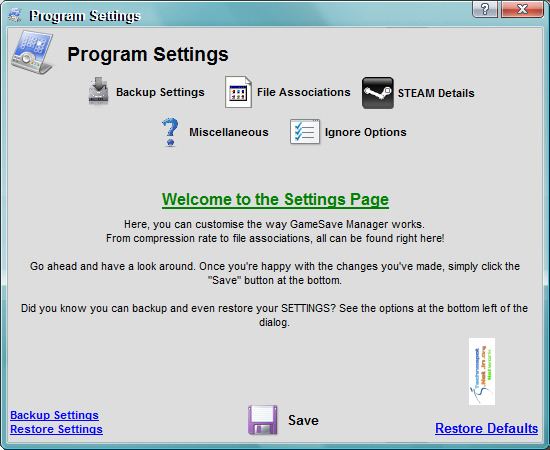Switch to File Associations section
This screenshot has height=450, width=550.
(303, 92)
